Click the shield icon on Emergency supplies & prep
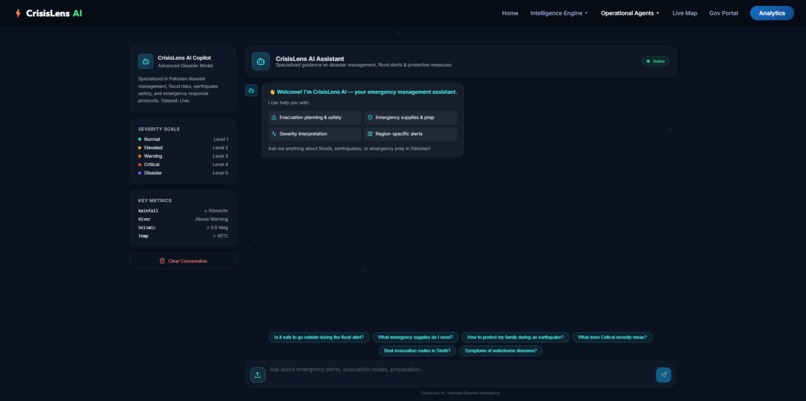The width and height of the screenshot is (806, 401). pyautogui.click(x=370, y=117)
